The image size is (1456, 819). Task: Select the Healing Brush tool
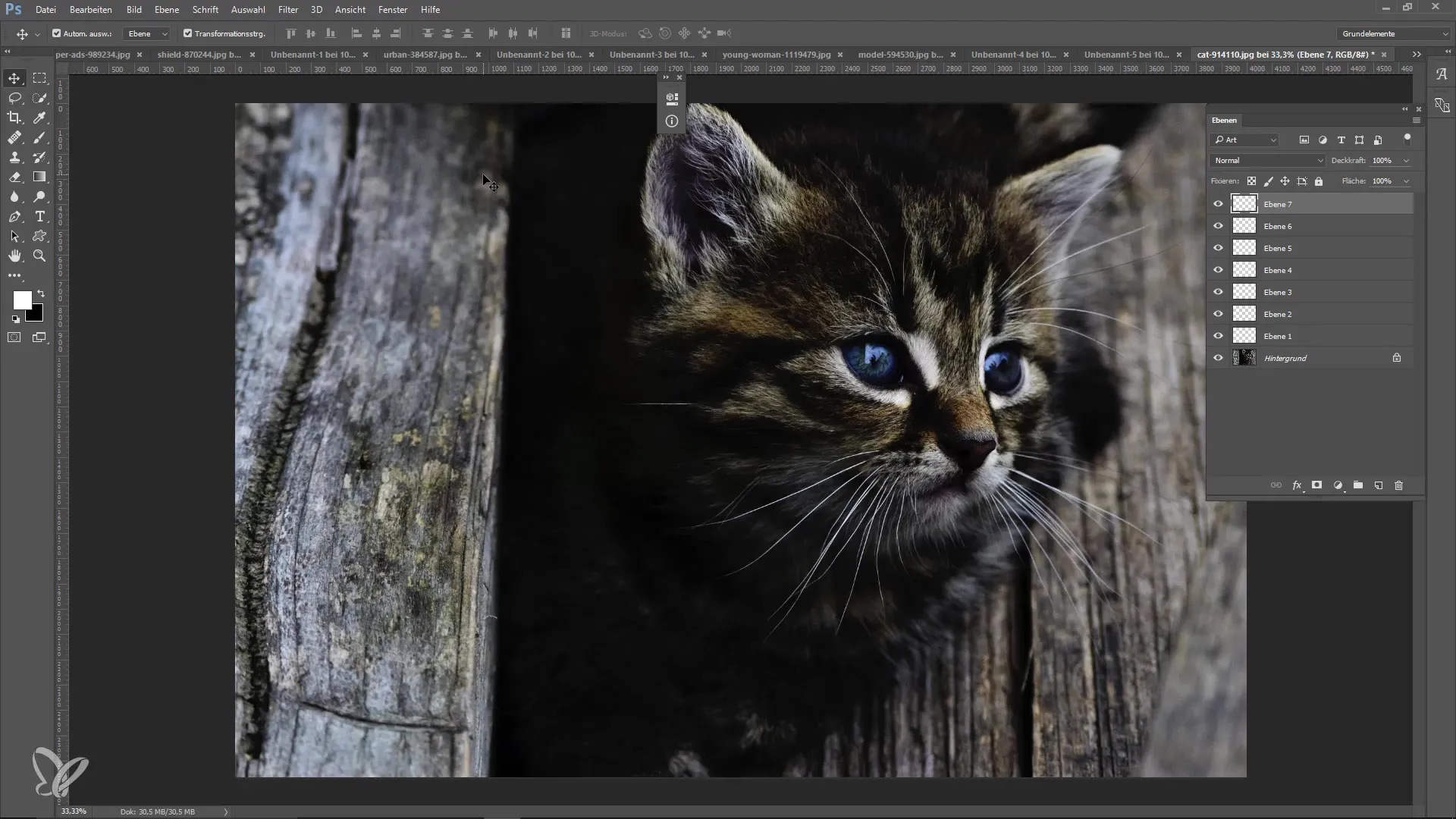tap(14, 137)
